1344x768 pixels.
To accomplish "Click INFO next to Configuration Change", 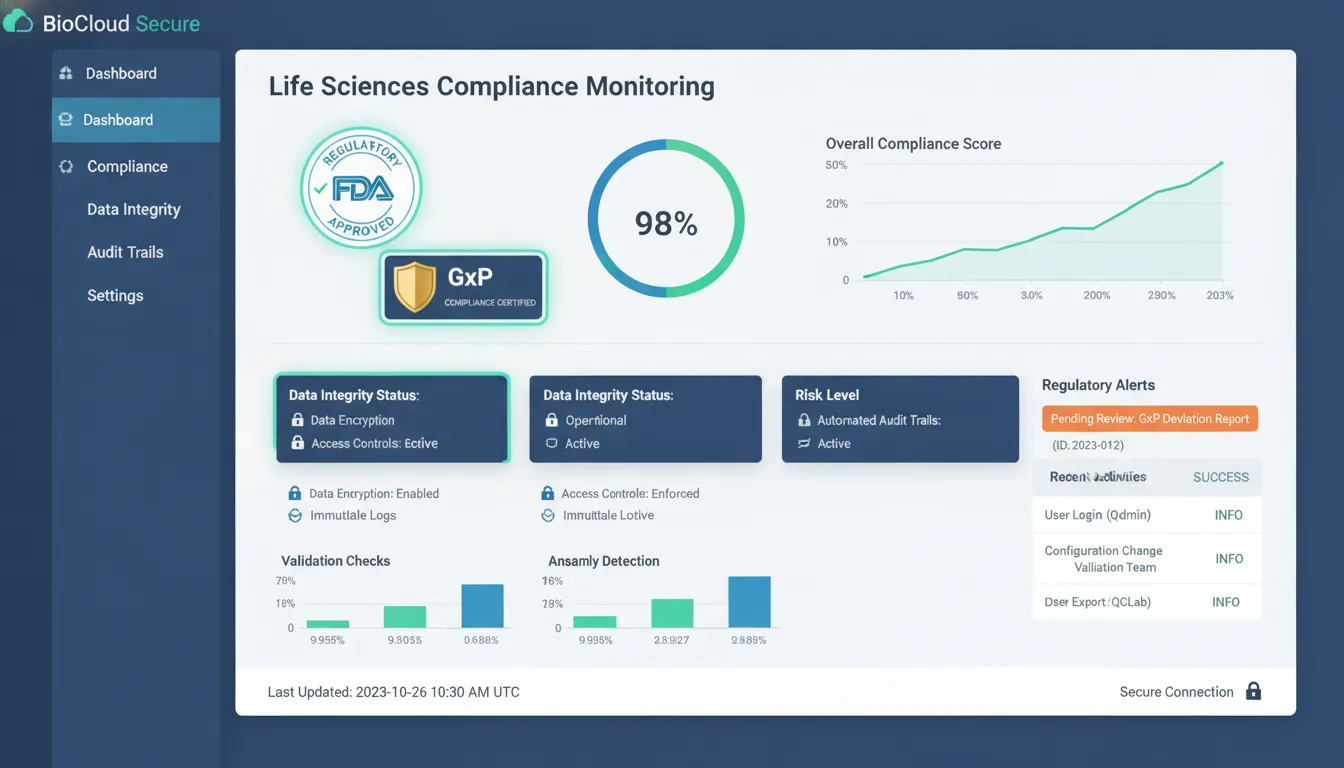I will 1229,559.
